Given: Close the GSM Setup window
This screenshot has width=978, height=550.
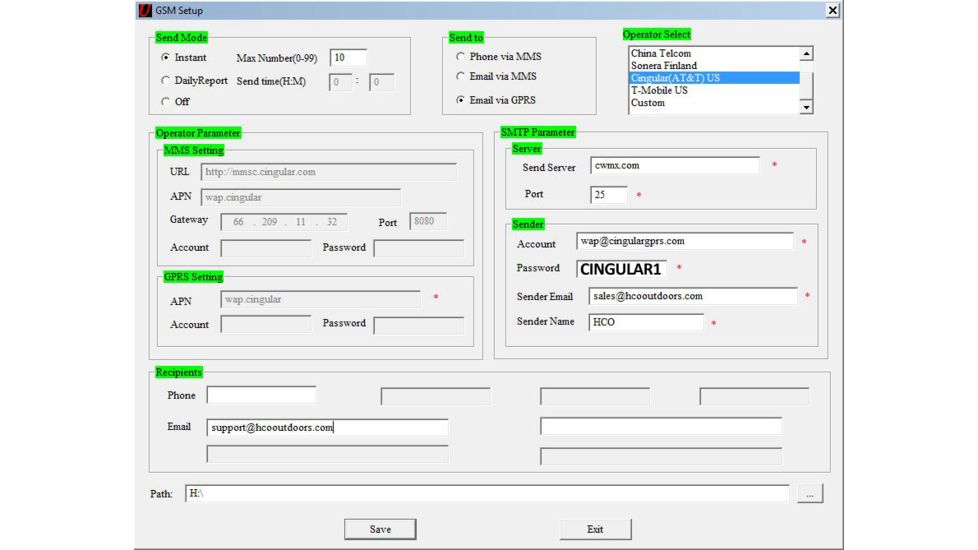Looking at the screenshot, I should tap(833, 10).
